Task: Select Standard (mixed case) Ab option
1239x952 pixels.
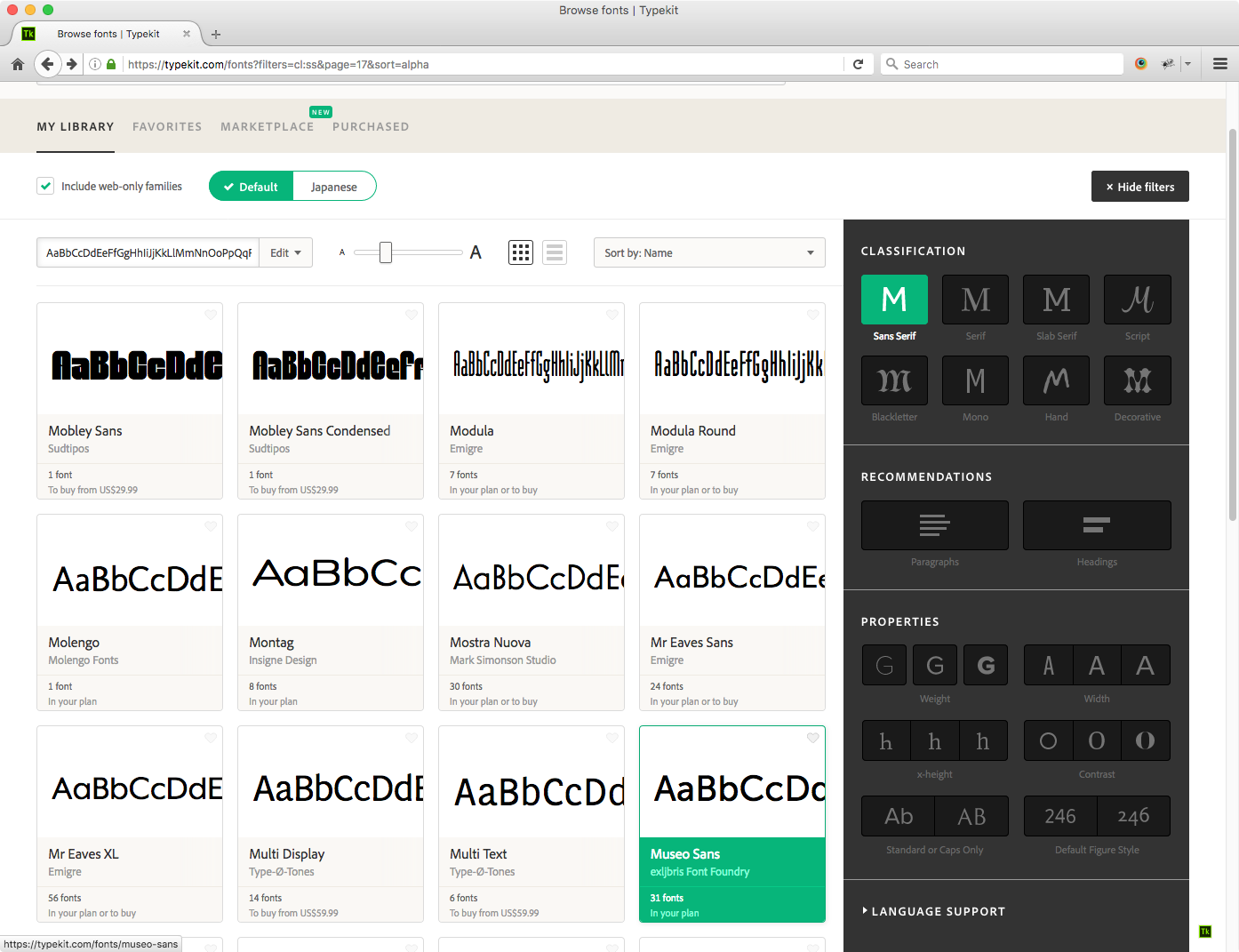Action: tap(899, 816)
